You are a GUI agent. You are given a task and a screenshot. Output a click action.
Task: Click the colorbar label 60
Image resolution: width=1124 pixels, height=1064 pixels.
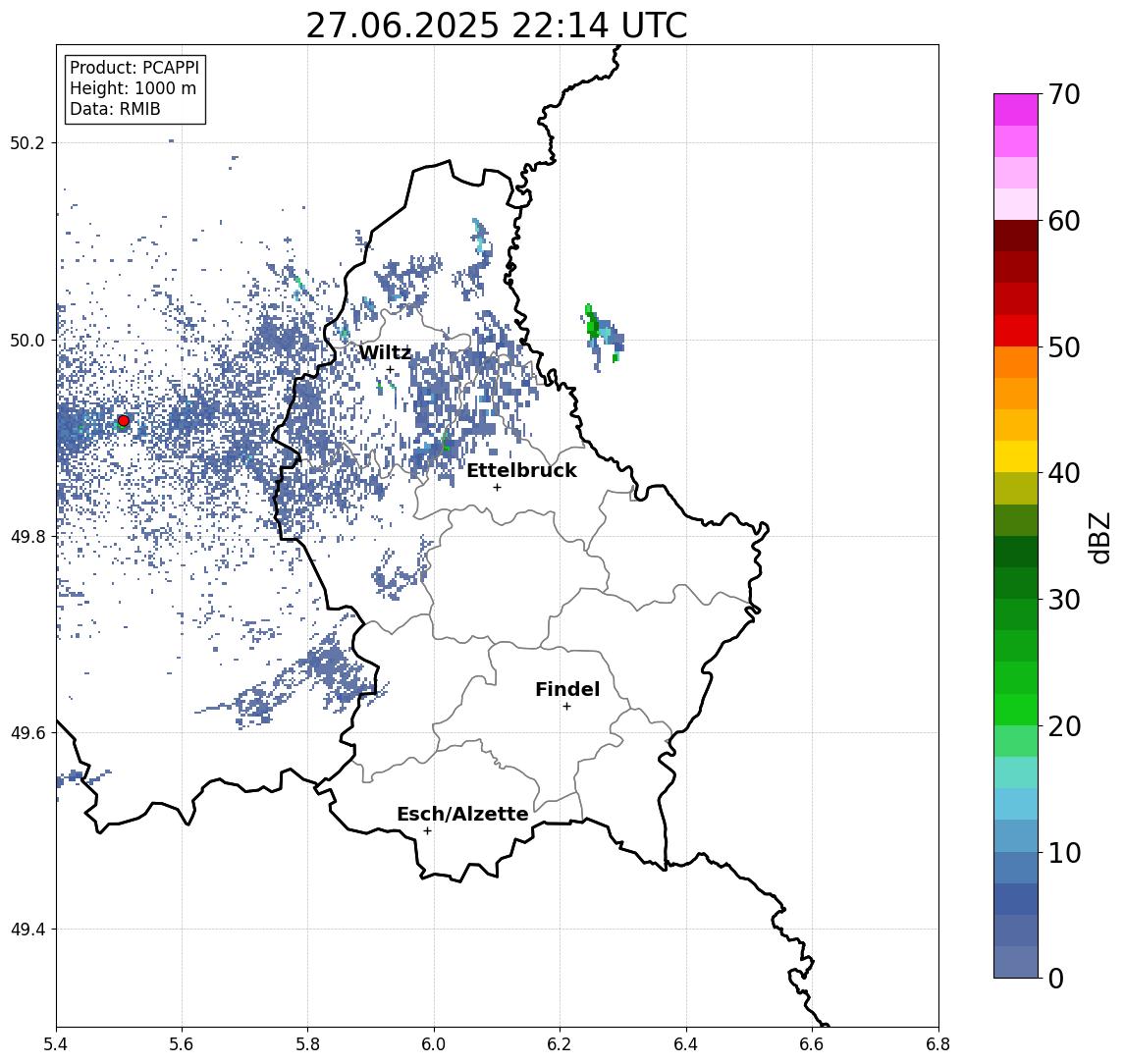click(x=1064, y=221)
